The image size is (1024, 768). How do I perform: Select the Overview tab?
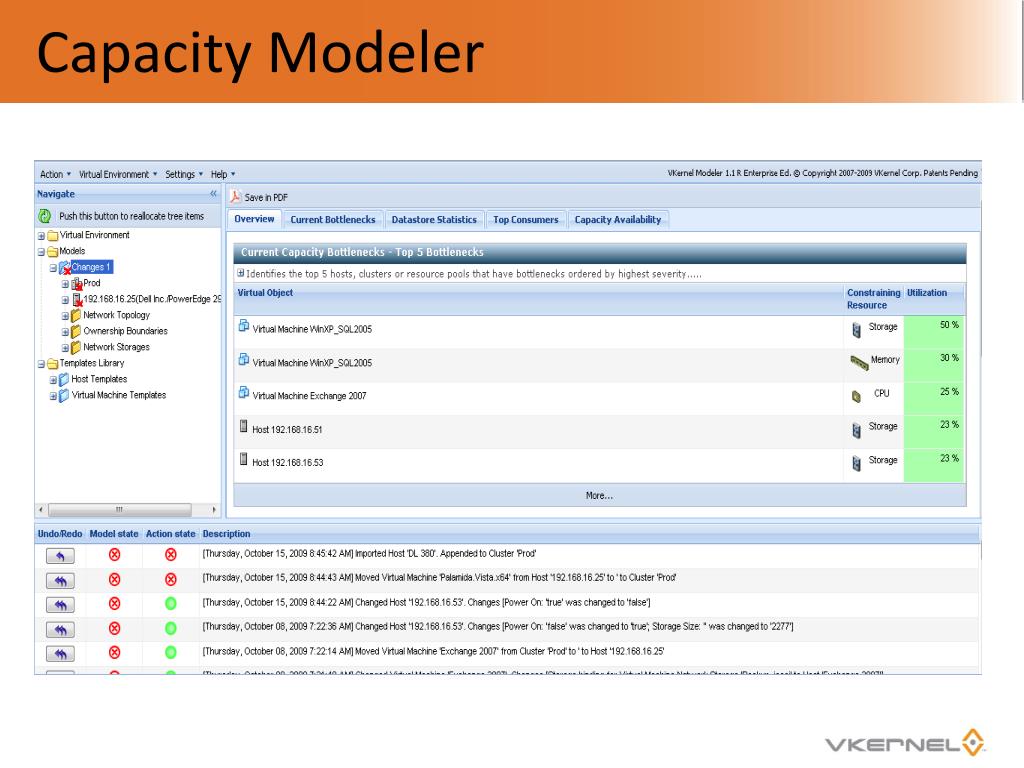pyautogui.click(x=254, y=219)
